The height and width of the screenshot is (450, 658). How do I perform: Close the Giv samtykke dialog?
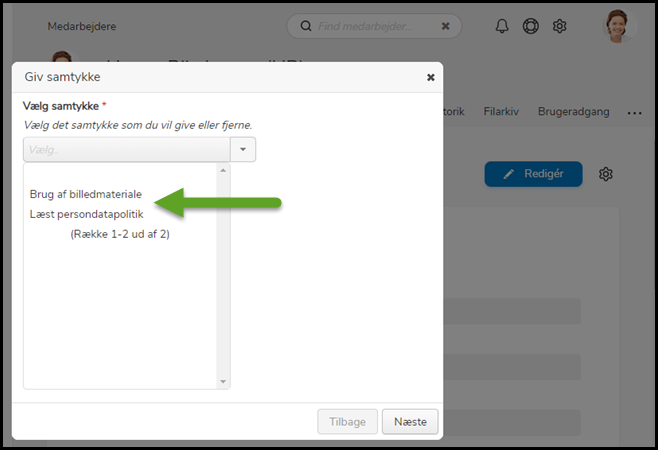click(x=430, y=77)
